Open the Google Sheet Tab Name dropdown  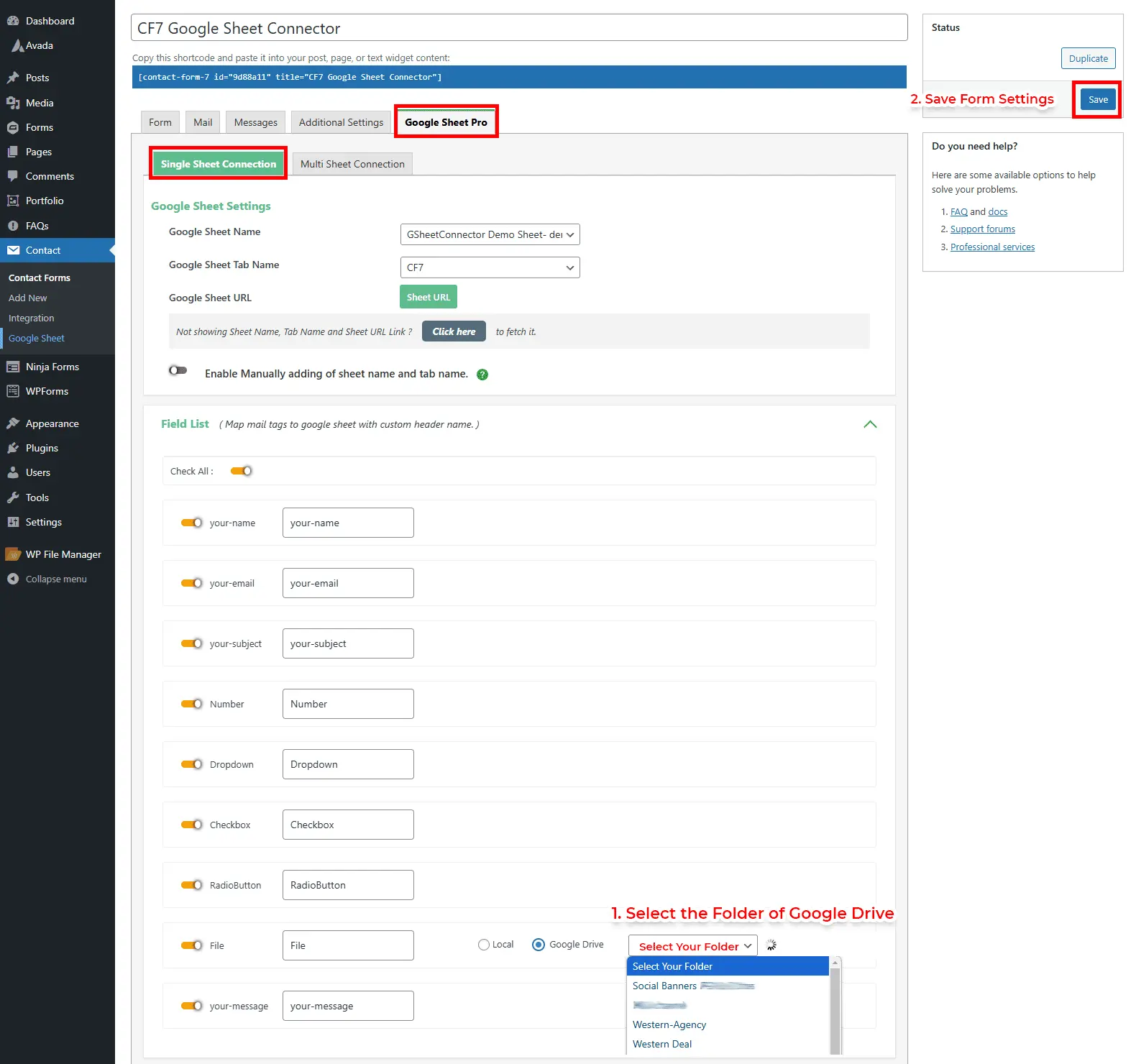coord(490,267)
